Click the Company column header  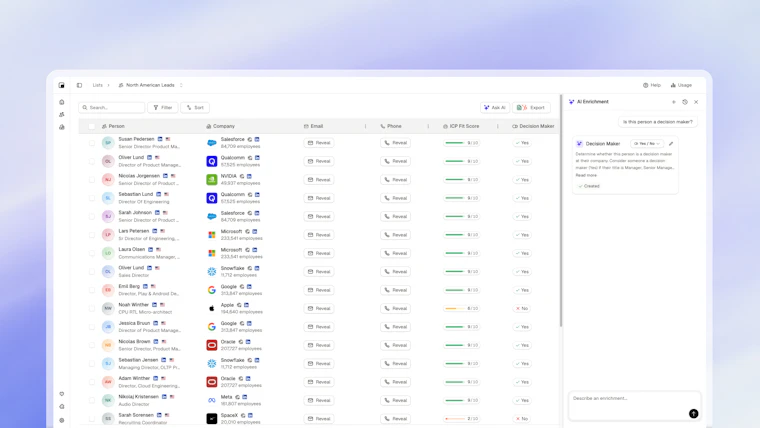221,127
